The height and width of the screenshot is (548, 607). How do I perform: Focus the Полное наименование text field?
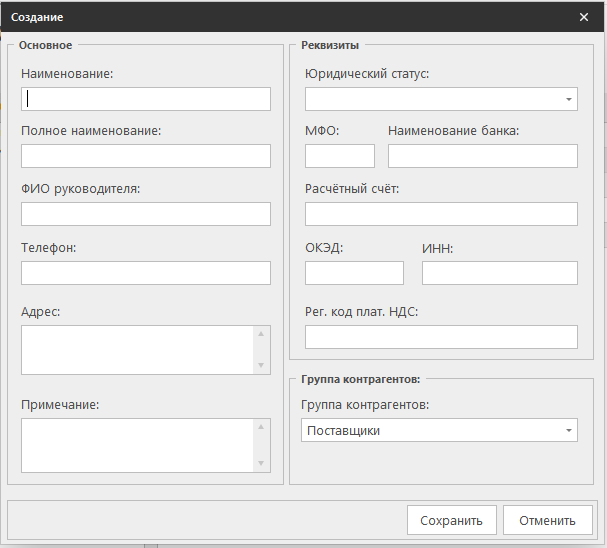(146, 156)
